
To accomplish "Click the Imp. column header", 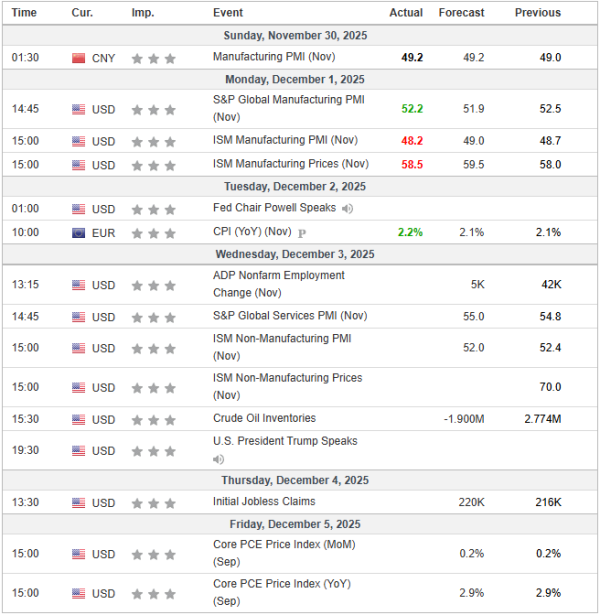I will tap(142, 13).
